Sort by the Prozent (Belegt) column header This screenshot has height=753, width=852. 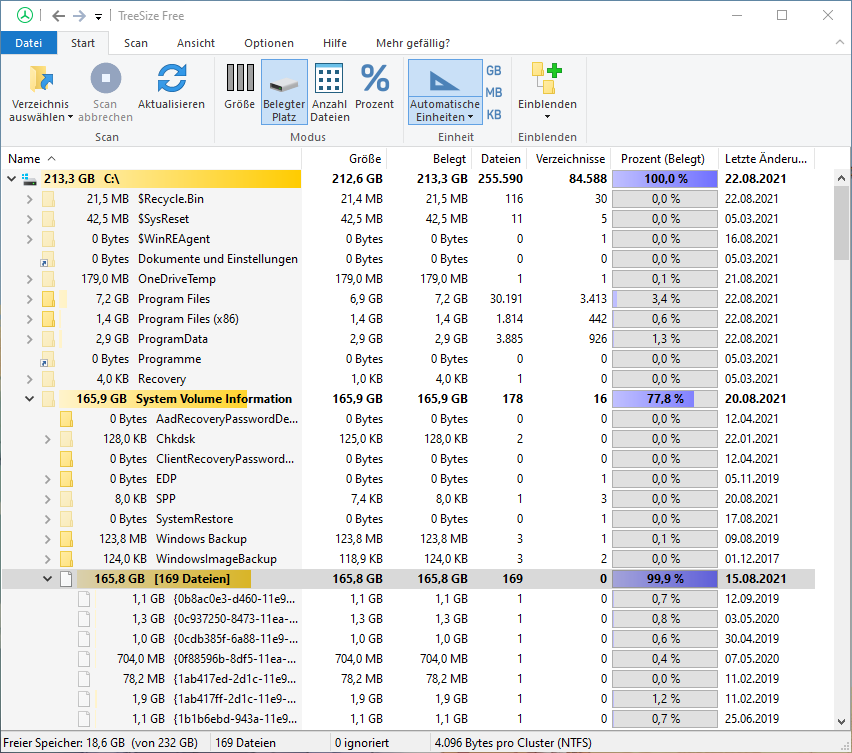662,159
